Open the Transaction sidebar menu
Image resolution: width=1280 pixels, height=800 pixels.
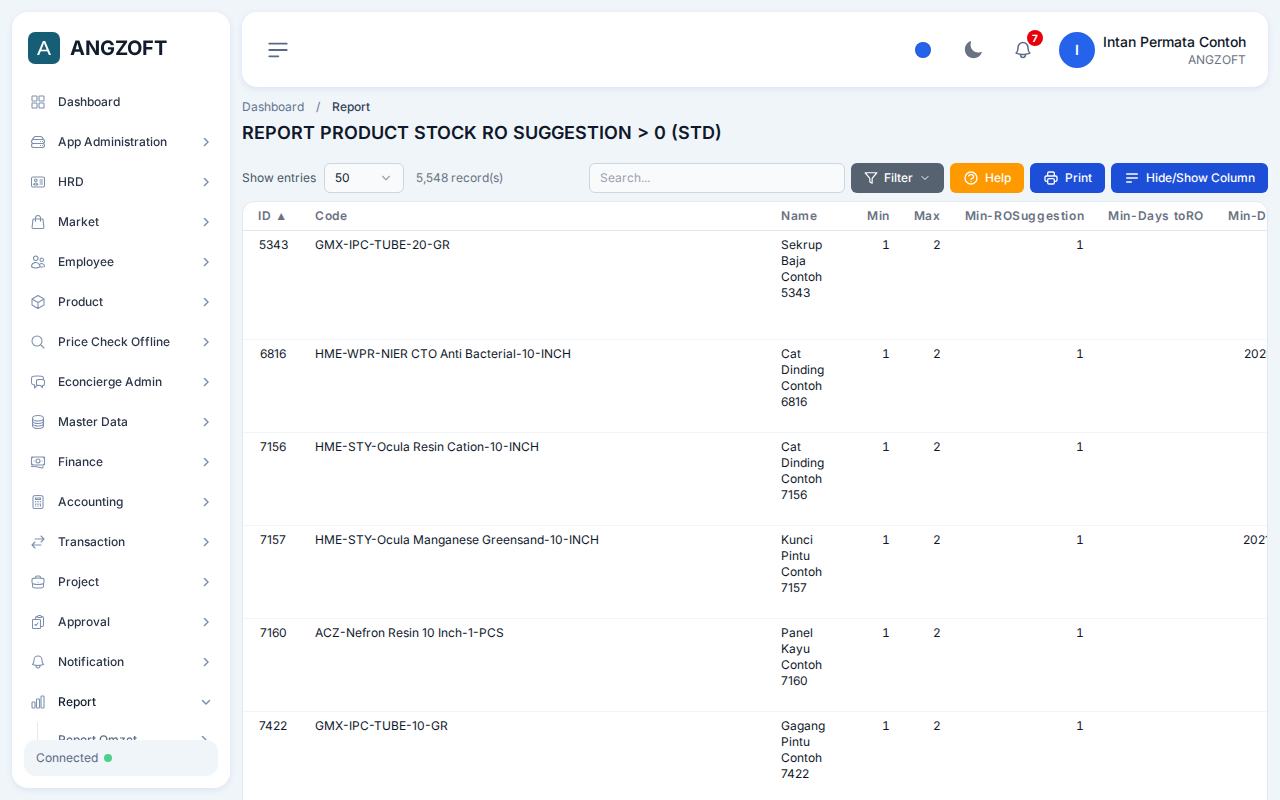(121, 542)
